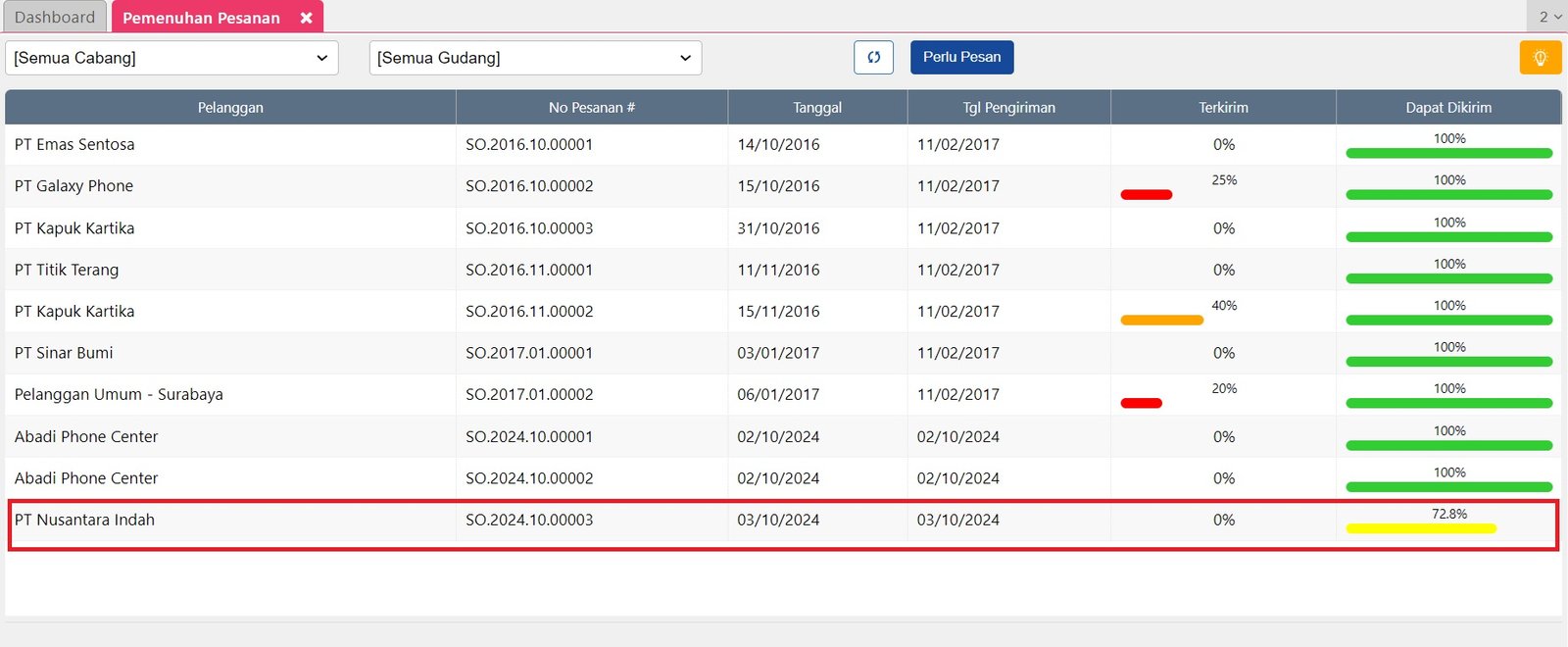Close the Pemenuhan Pesanan tab
The image size is (1568, 647).
306,18
